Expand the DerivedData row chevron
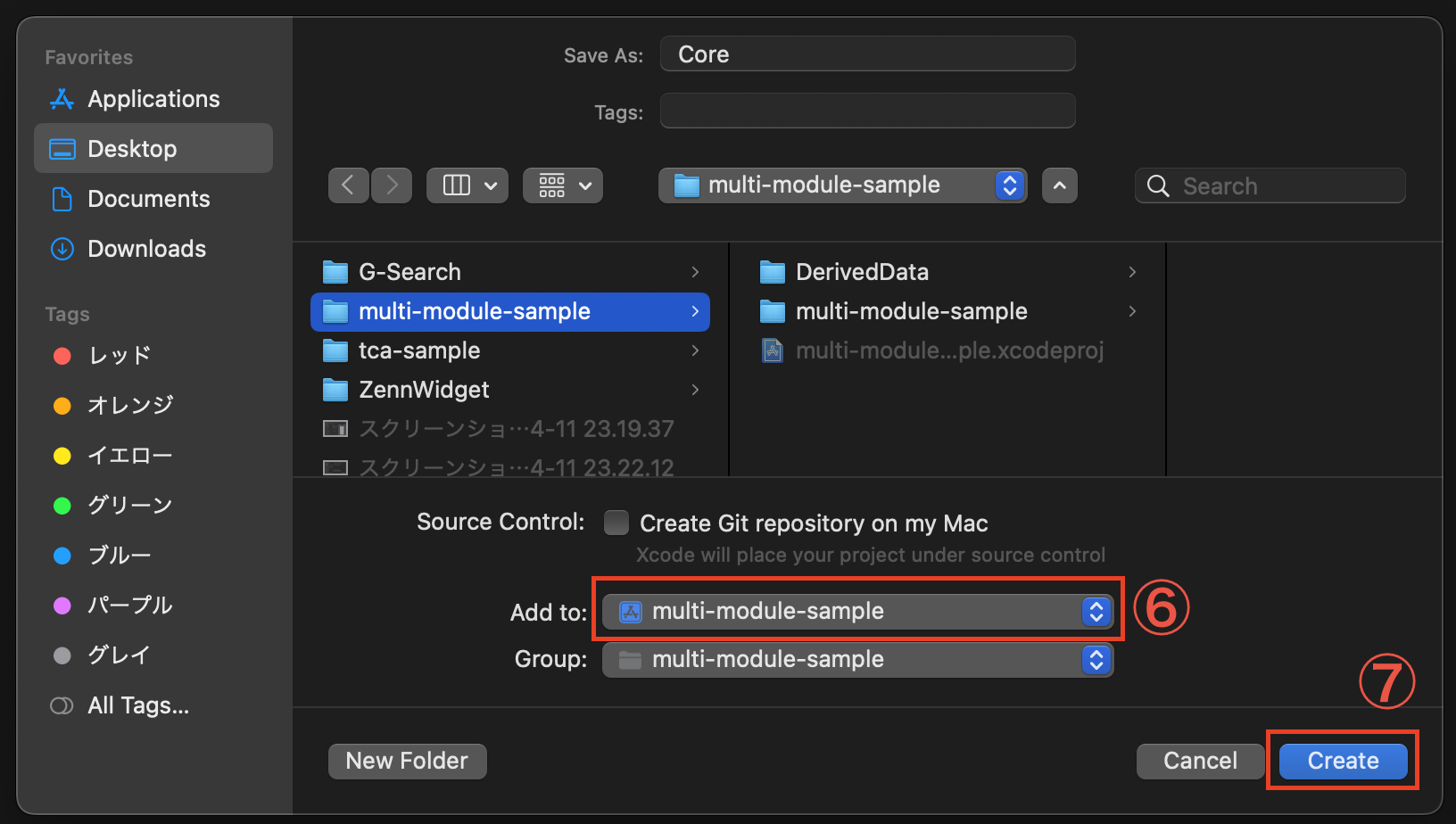Screen dimensions: 1456x824 (x=1132, y=272)
